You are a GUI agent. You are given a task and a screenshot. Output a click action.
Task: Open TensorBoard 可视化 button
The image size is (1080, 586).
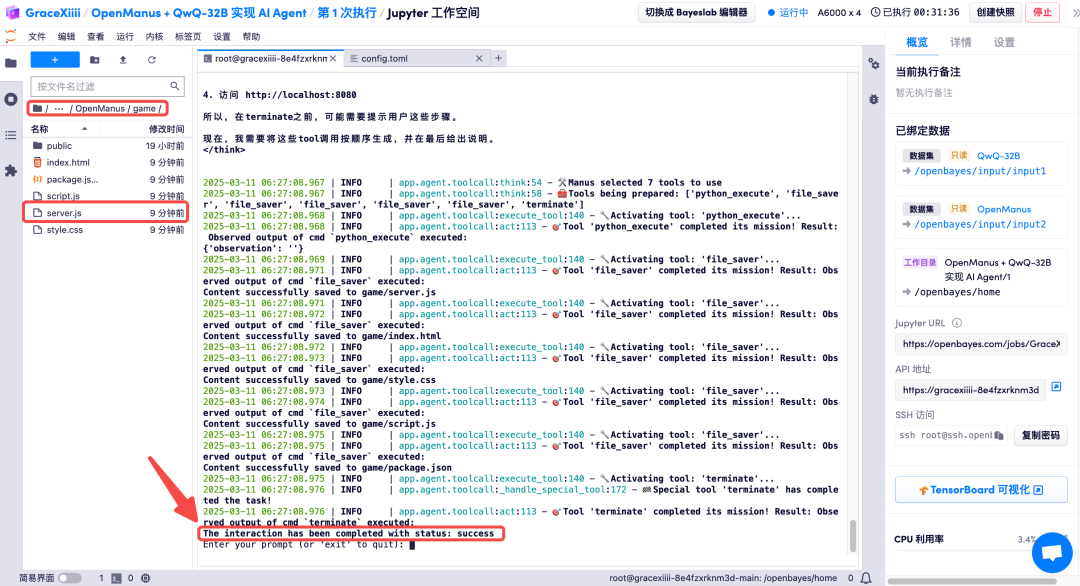981,490
